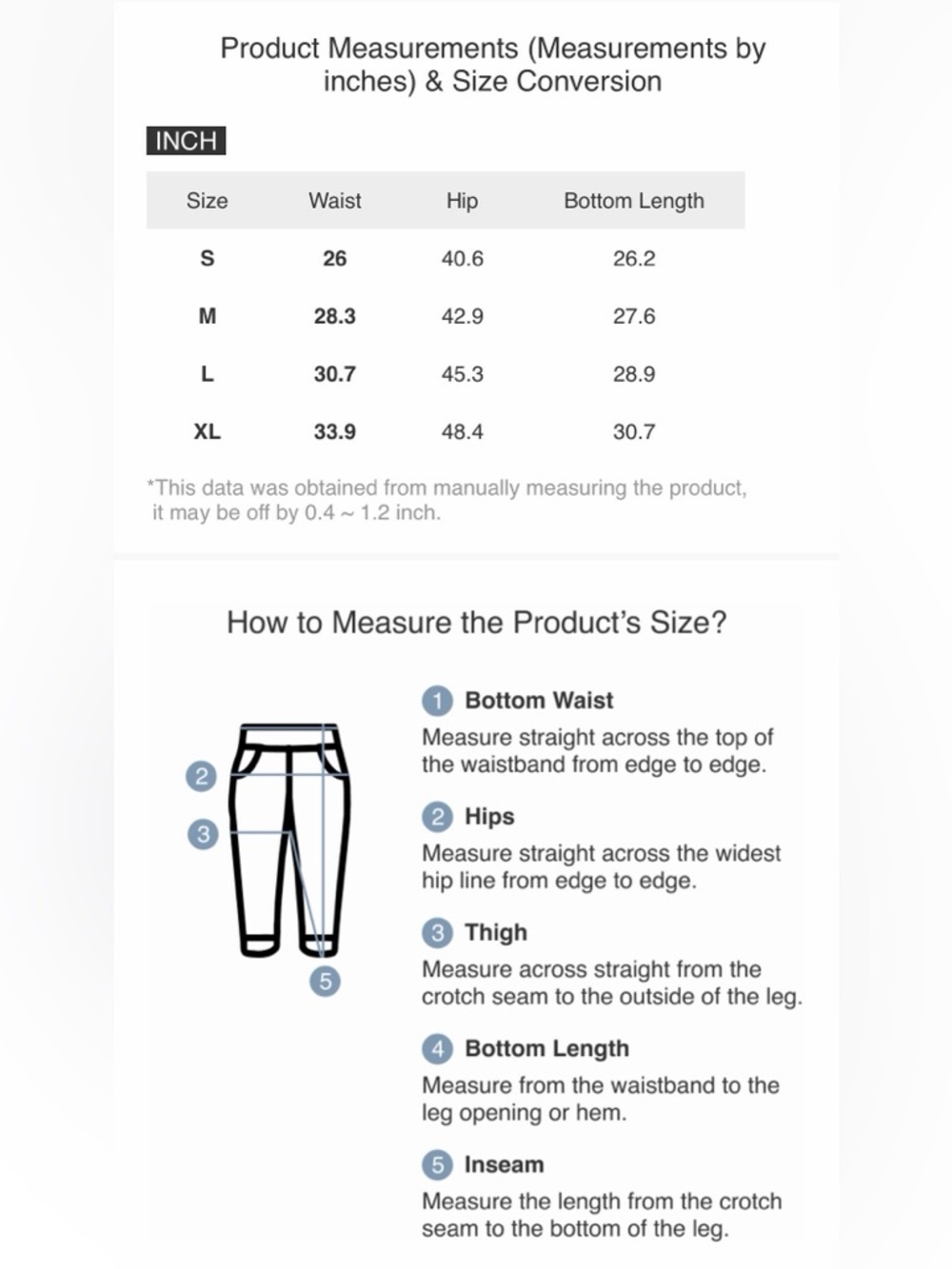Click the numbered 3 Thigh badge in list
This screenshot has height=1269, width=952.
point(437,933)
